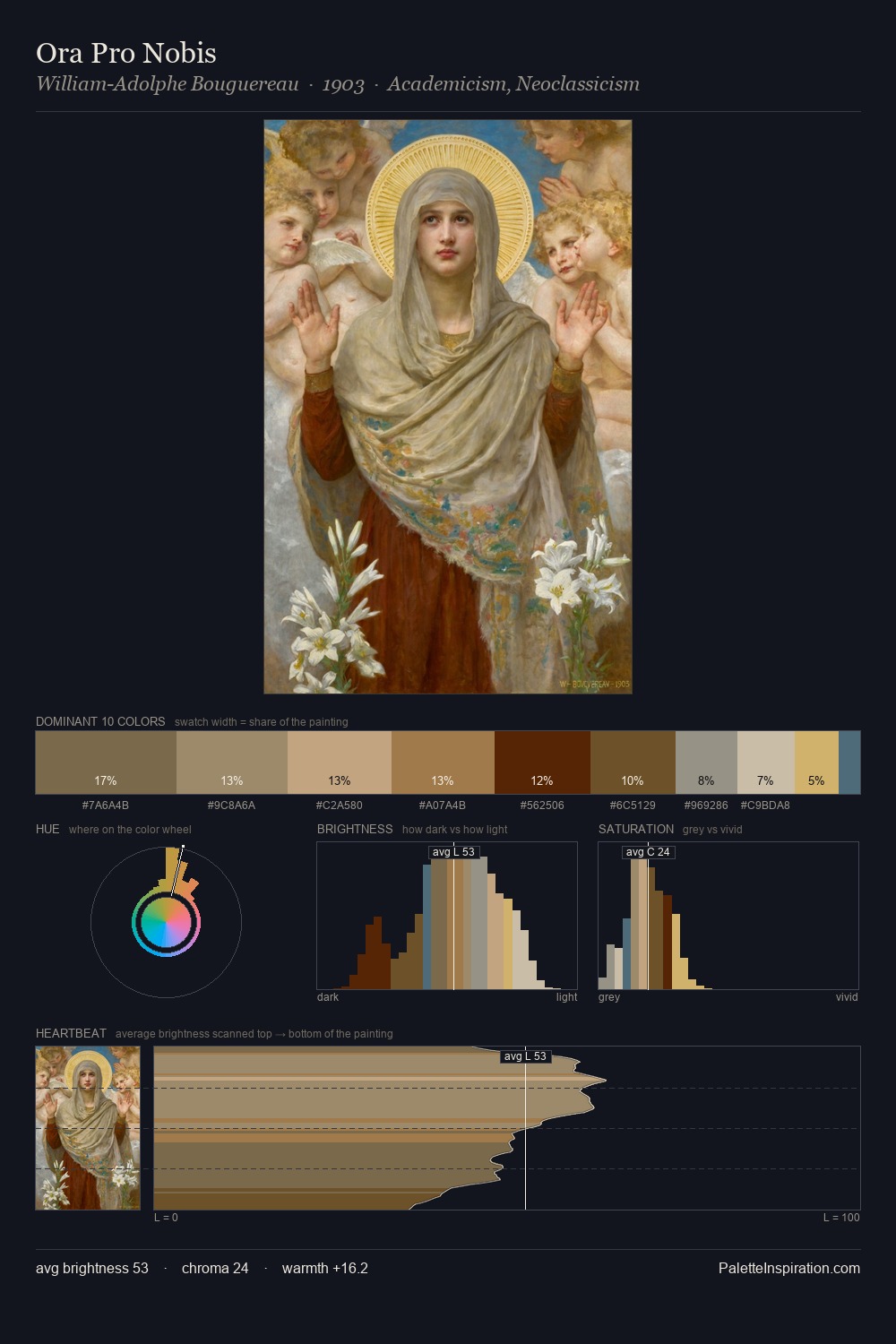
Task: Click the hex label #6C5129
Action: pyautogui.click(x=633, y=806)
